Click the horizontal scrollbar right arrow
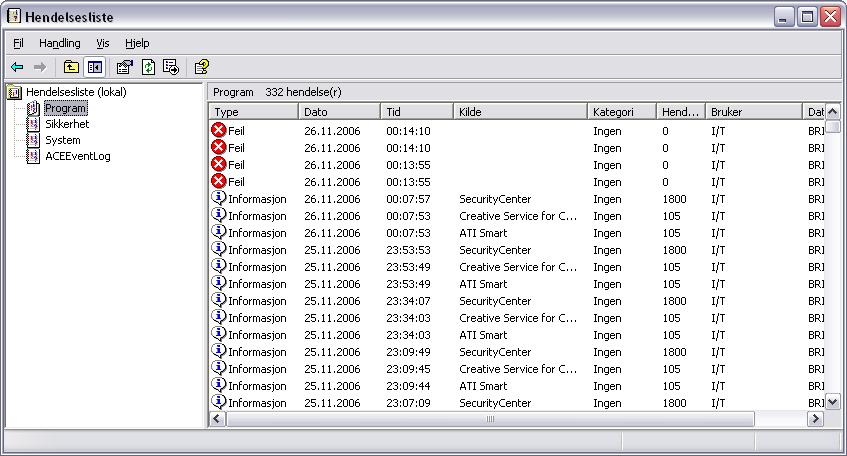The width and height of the screenshot is (847, 456). coord(815,419)
